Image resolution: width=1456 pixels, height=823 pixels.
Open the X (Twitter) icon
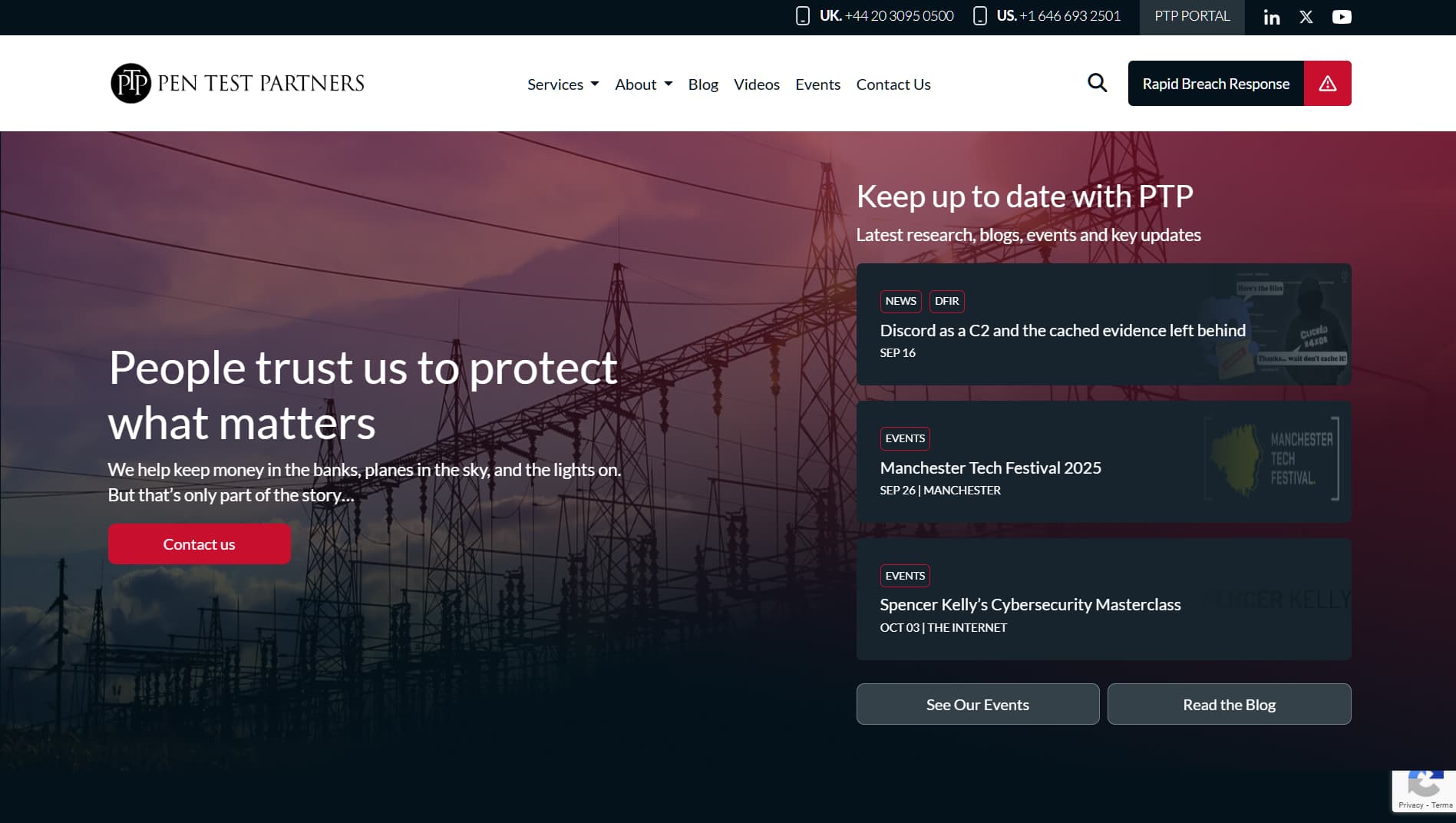coord(1306,16)
